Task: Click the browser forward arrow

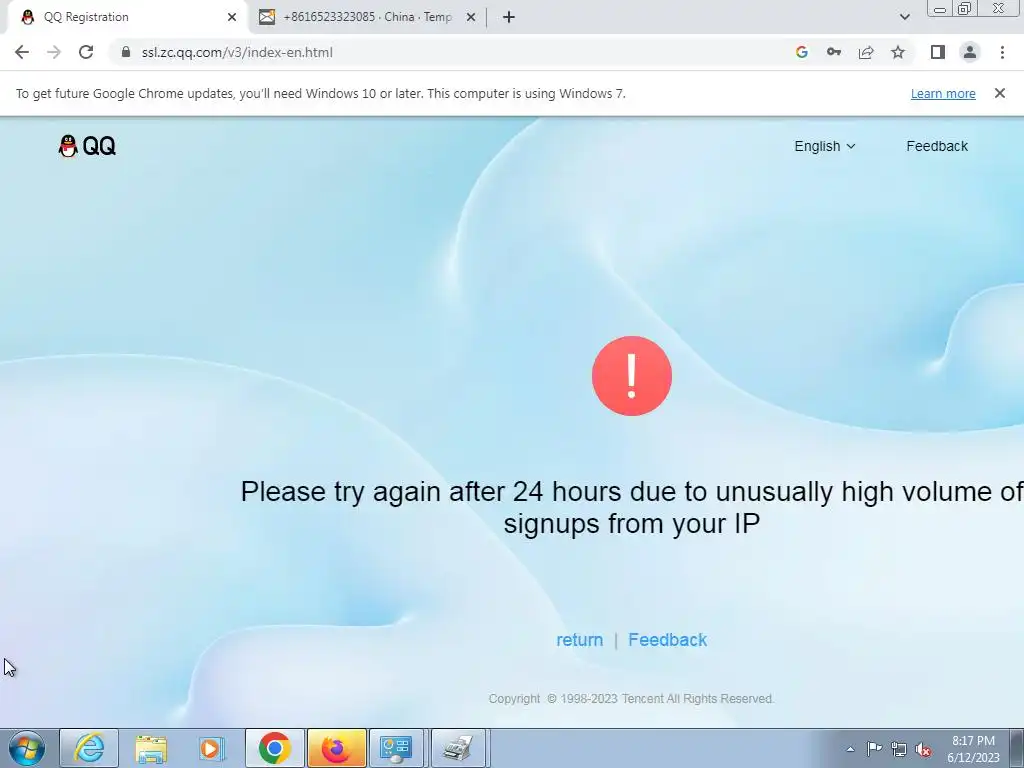Action: pyautogui.click(x=54, y=52)
